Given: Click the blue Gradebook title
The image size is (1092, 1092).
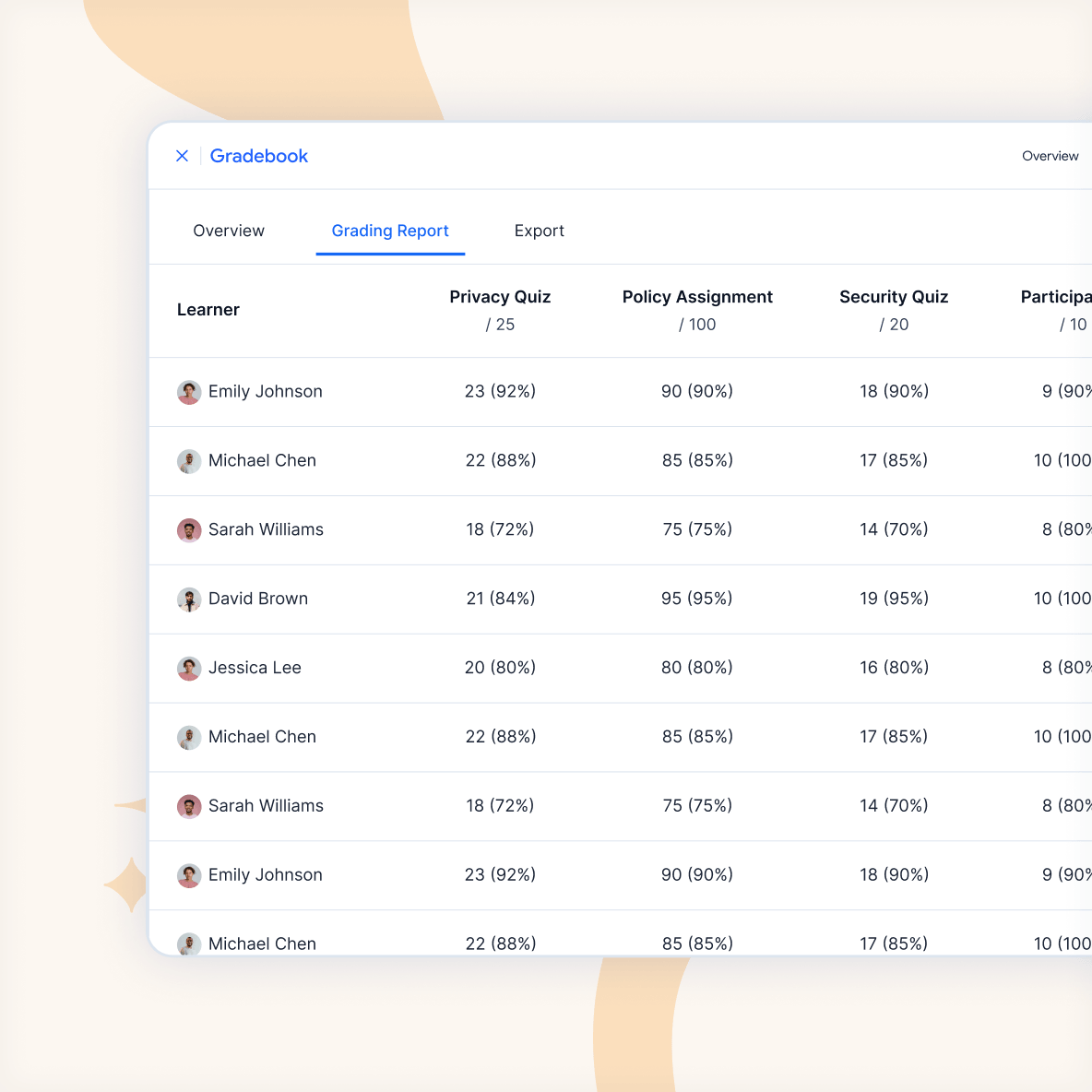Looking at the screenshot, I should 258,156.
